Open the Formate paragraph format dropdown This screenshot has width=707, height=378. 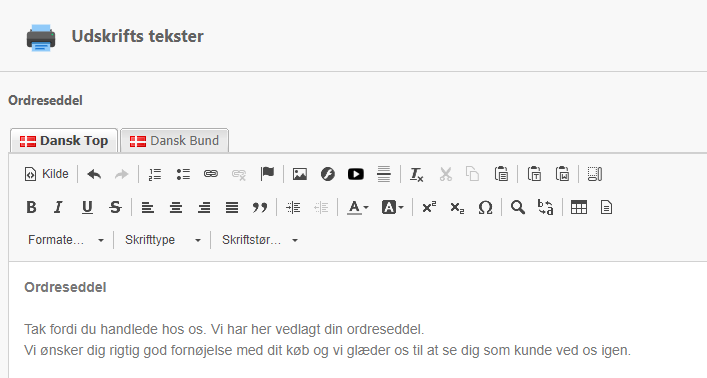coord(66,240)
